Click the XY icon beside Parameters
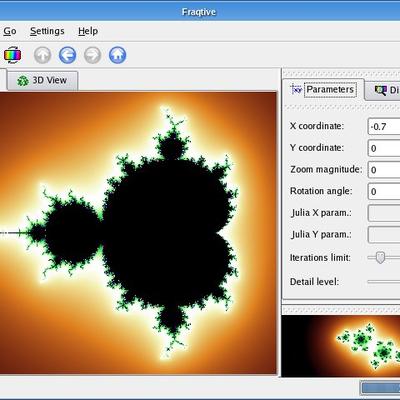Screen dimensions: 400x400 pyautogui.click(x=296, y=89)
